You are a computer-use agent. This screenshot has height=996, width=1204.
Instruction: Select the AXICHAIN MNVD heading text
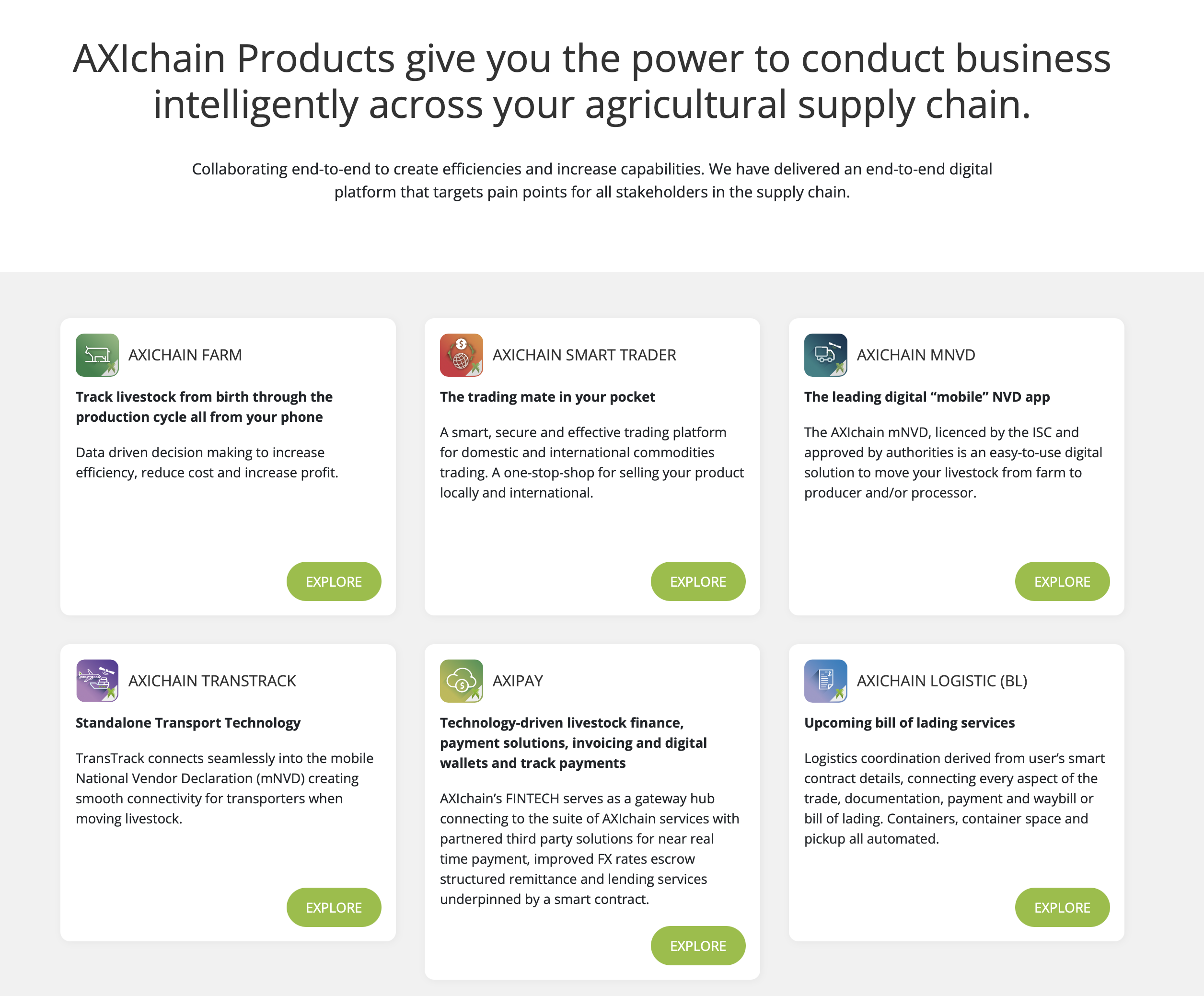point(915,355)
